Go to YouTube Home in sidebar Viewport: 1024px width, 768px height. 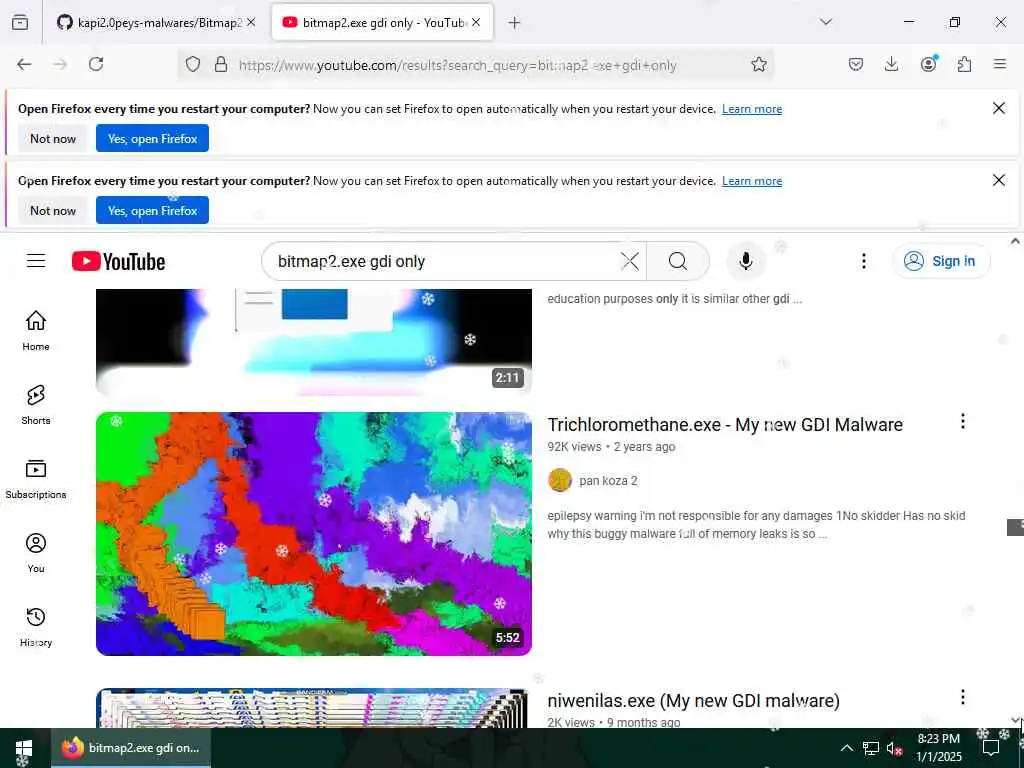coord(36,330)
